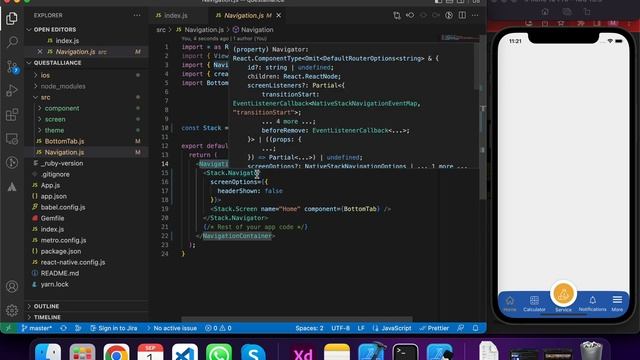Open Visual Studio Code from dock
Image resolution: width=640 pixels, height=360 pixels.
pos(185,352)
